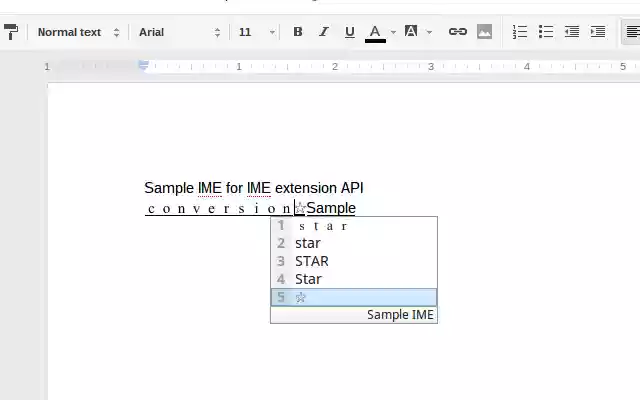Select uppercase 'STAR' candidate 3
The height and width of the screenshot is (400, 640).
pyautogui.click(x=354, y=261)
